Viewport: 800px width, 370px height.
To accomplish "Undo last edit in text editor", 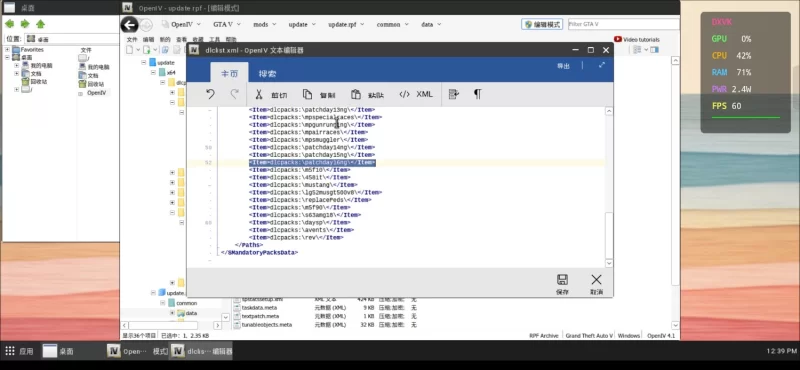I will point(210,94).
